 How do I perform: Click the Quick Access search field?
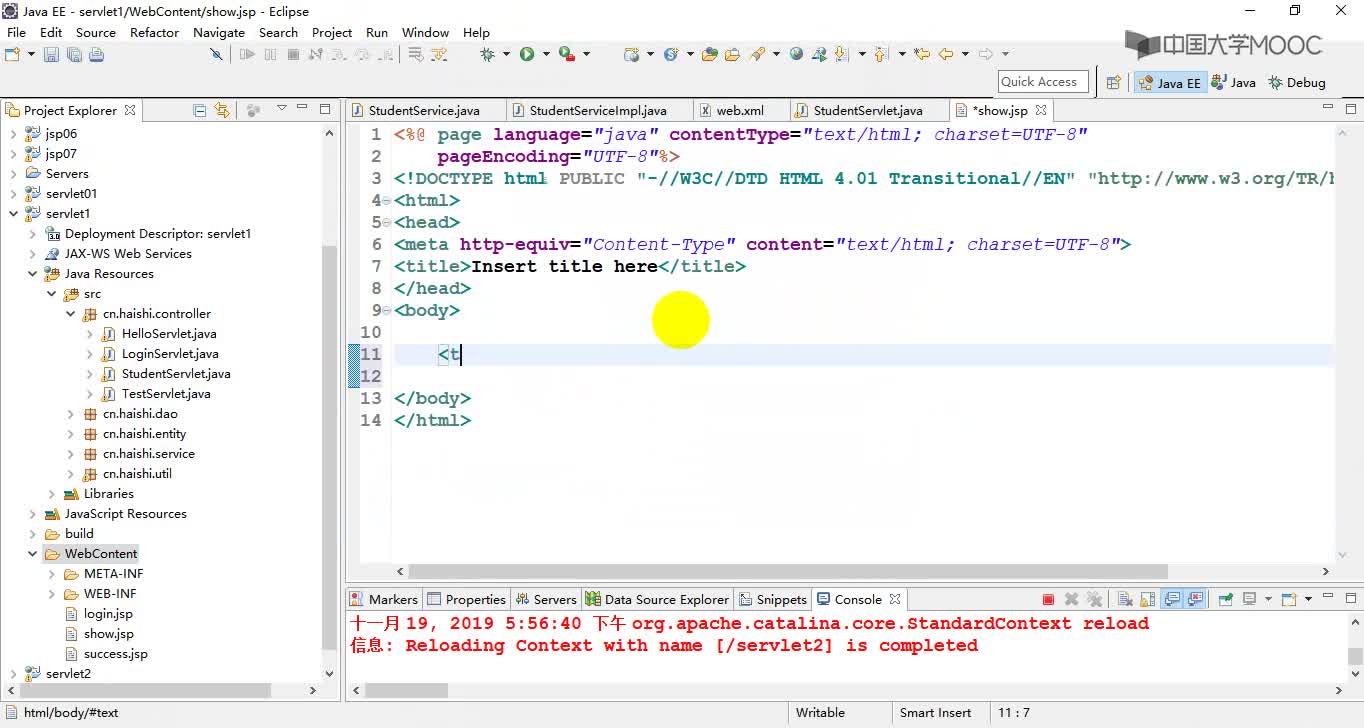[1043, 82]
